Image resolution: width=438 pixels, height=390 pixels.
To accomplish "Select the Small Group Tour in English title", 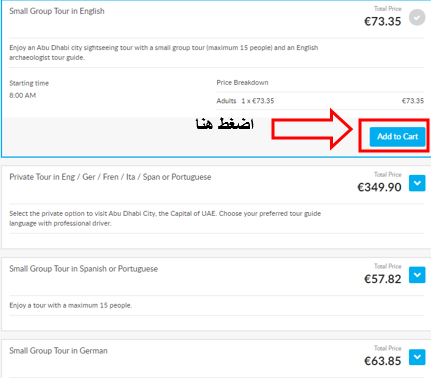I will (x=57, y=11).
